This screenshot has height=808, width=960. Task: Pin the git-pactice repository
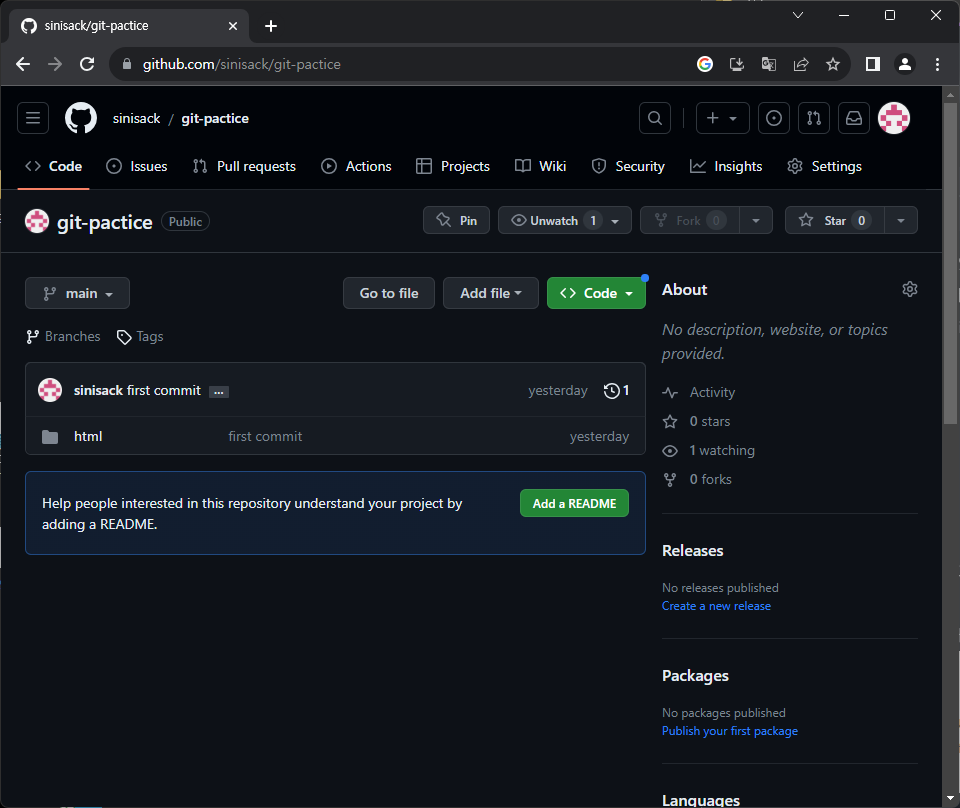pos(456,220)
